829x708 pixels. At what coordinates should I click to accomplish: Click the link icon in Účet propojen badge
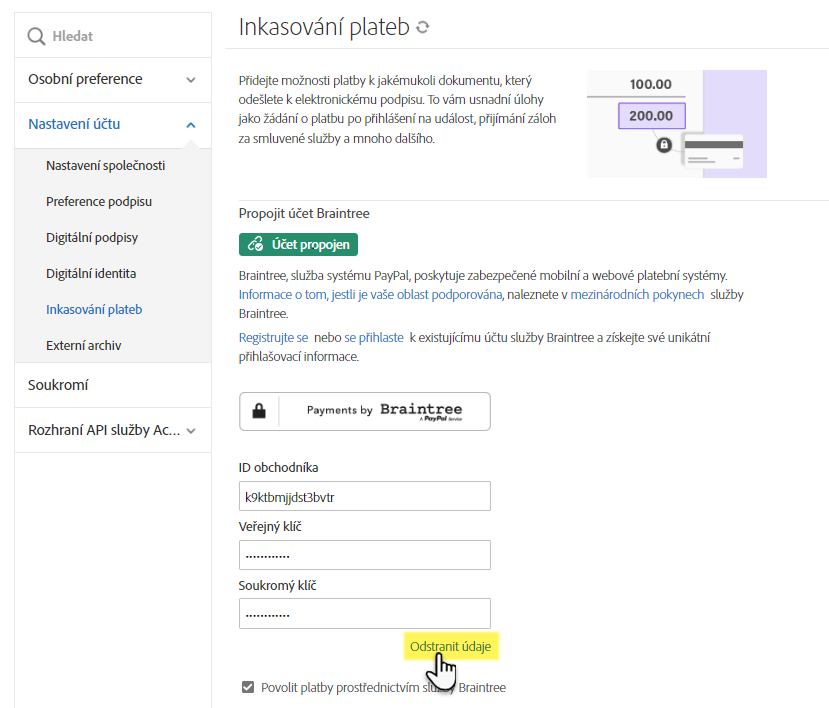255,244
